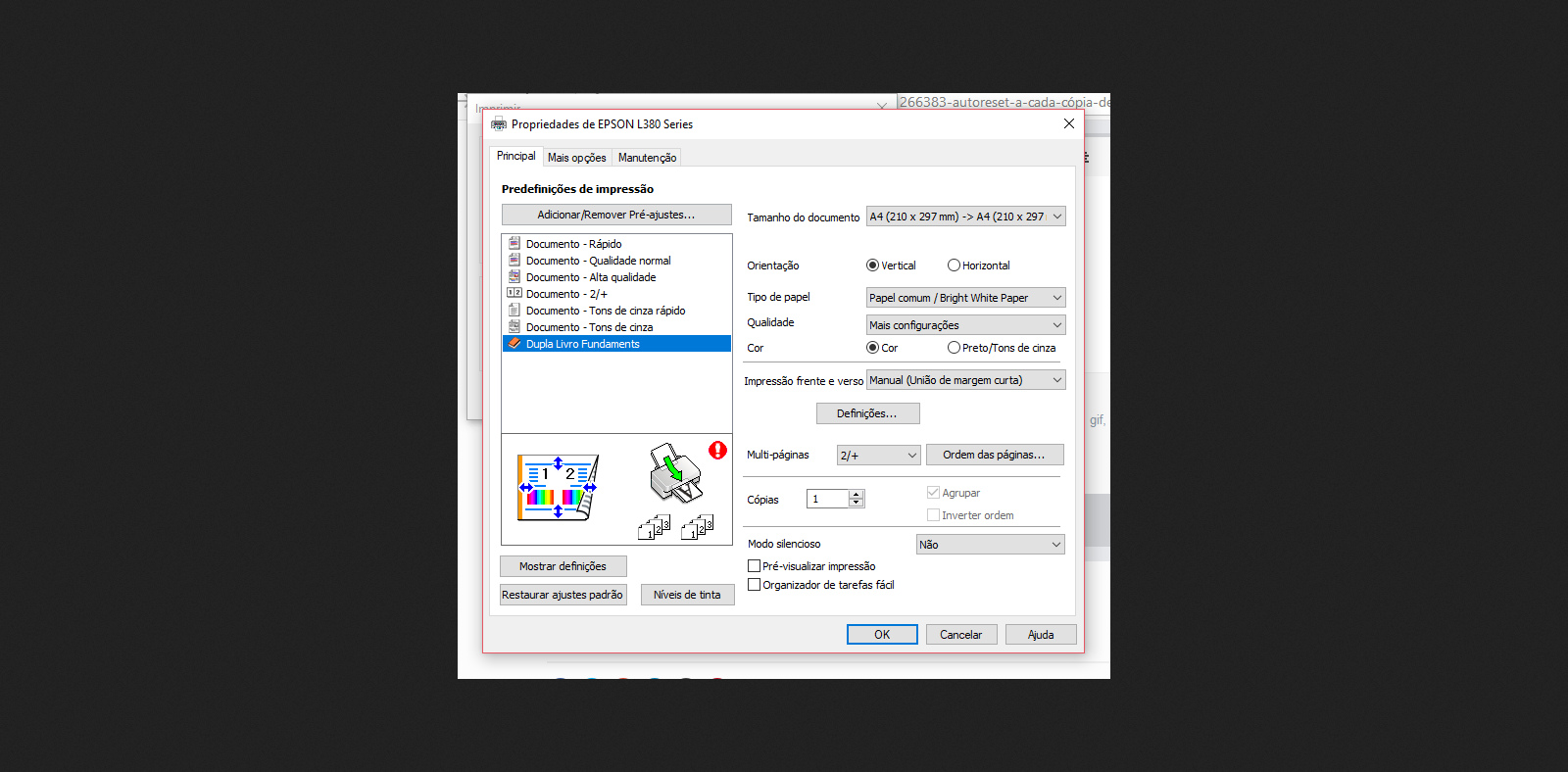Screen dimensions: 1568x772
Task: Select Vertical orientation
Action: click(x=872, y=265)
